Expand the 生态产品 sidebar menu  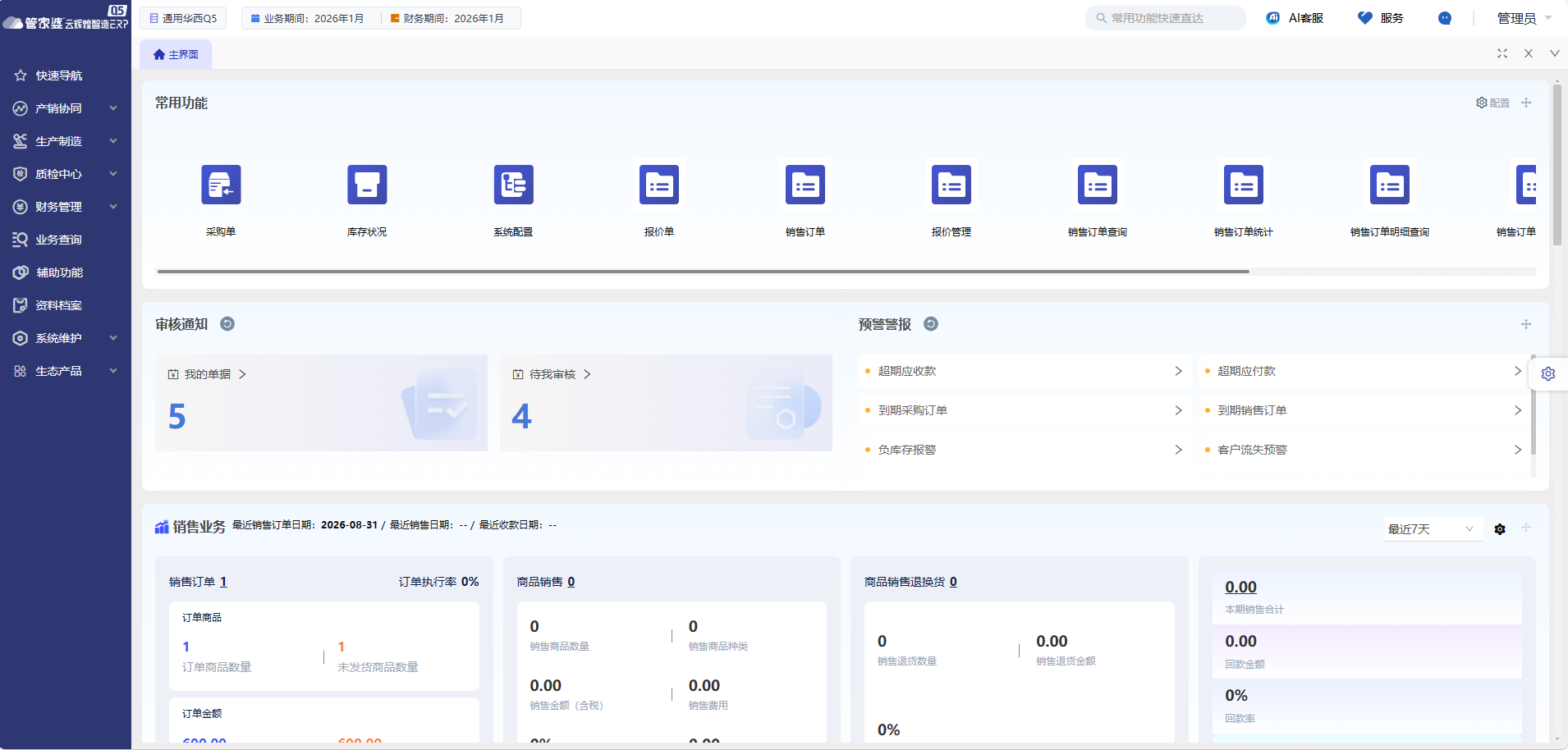pyautogui.click(x=66, y=371)
